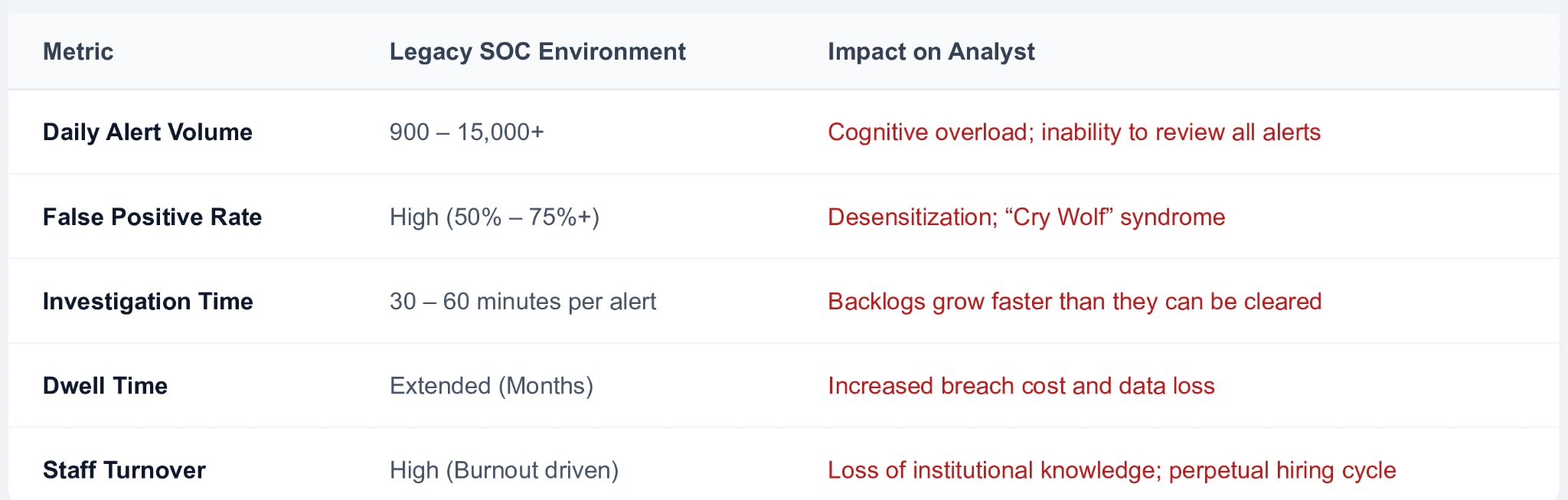Screen dimensions: 1568x500
Task: Select the Investigation Time row label
Action: point(148,301)
